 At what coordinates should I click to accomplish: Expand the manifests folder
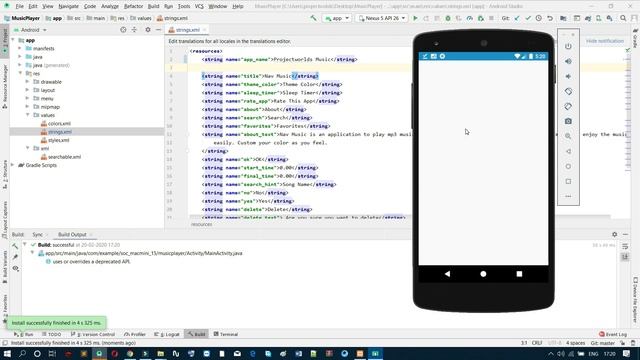(20, 48)
